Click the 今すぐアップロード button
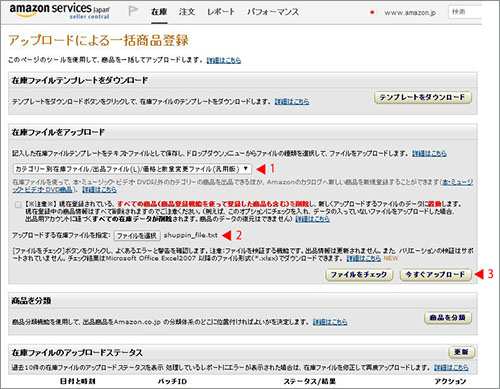 (435, 275)
